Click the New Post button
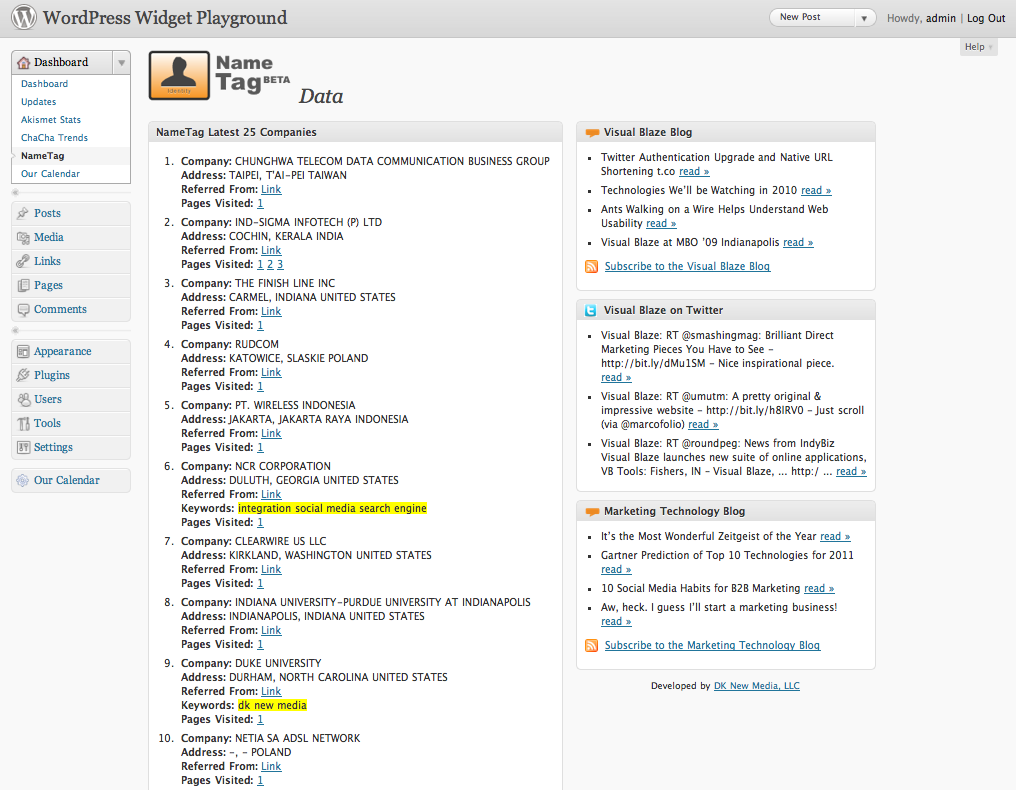 811,17
